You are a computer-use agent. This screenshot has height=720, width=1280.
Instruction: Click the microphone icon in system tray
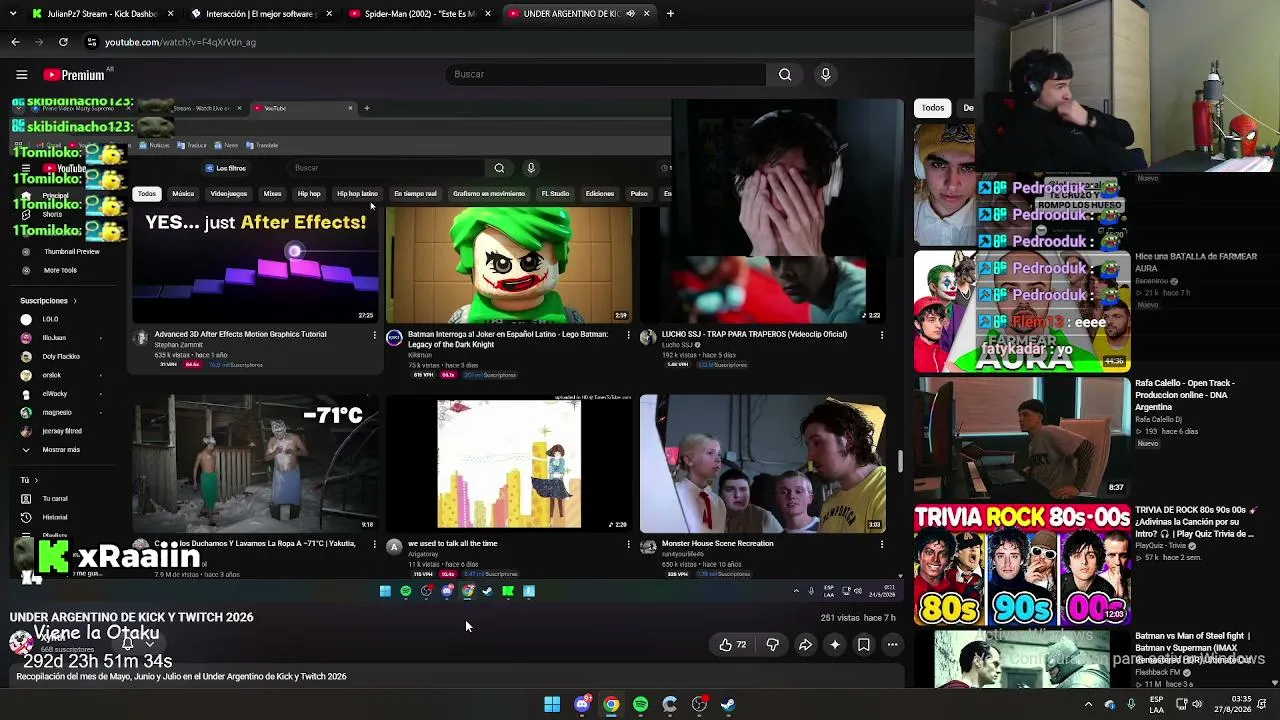coord(1131,704)
